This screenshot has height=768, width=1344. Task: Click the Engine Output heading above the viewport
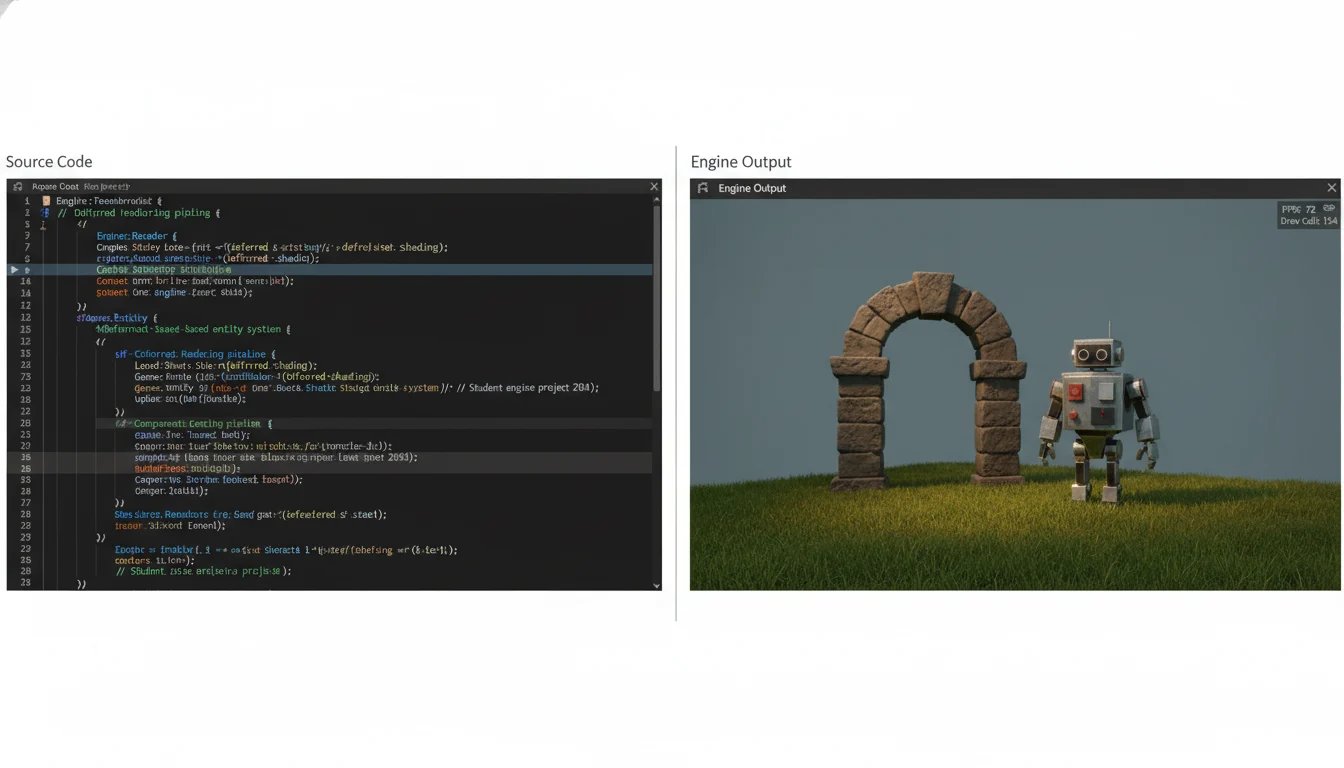click(x=741, y=162)
